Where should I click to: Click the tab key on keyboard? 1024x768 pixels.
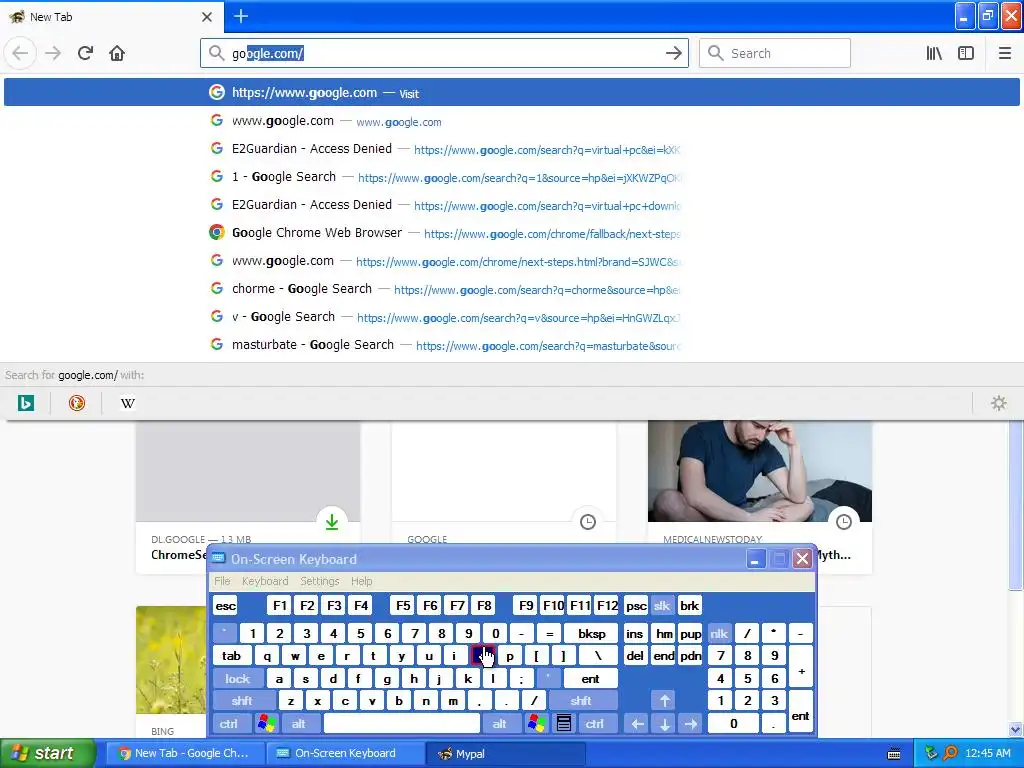tap(231, 656)
